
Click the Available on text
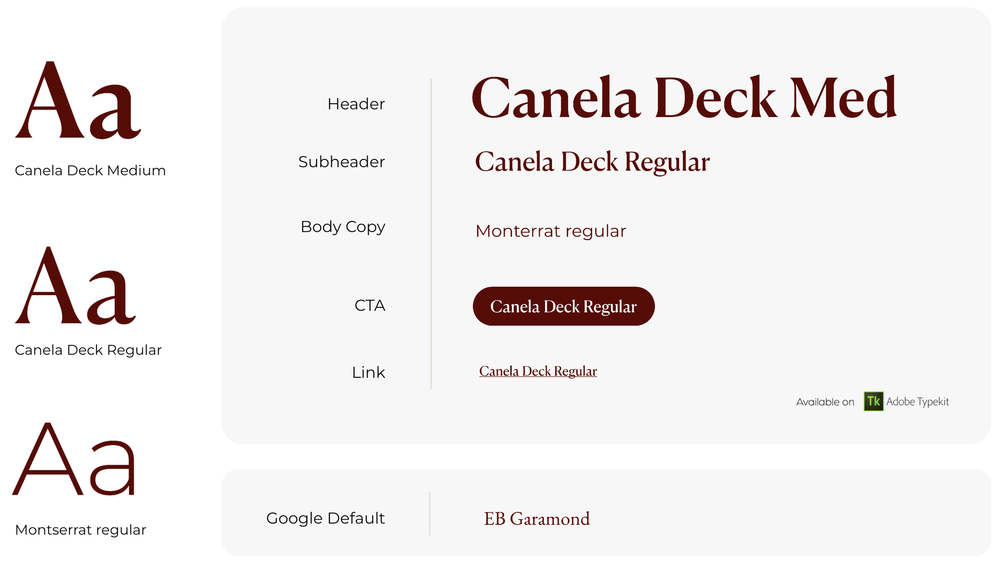tap(825, 402)
